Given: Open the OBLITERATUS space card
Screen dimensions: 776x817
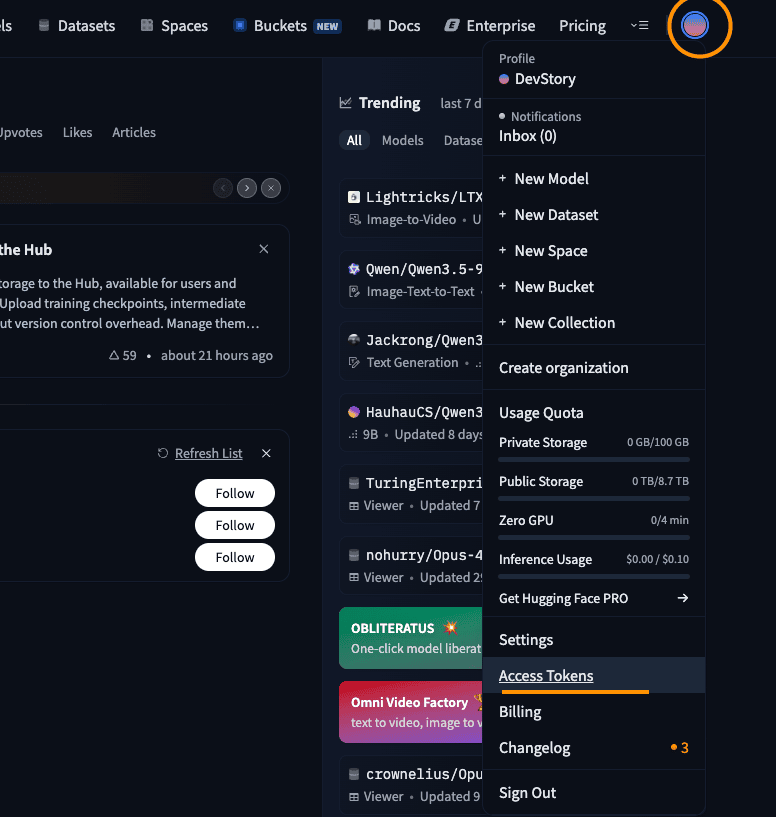Looking at the screenshot, I should 410,637.
